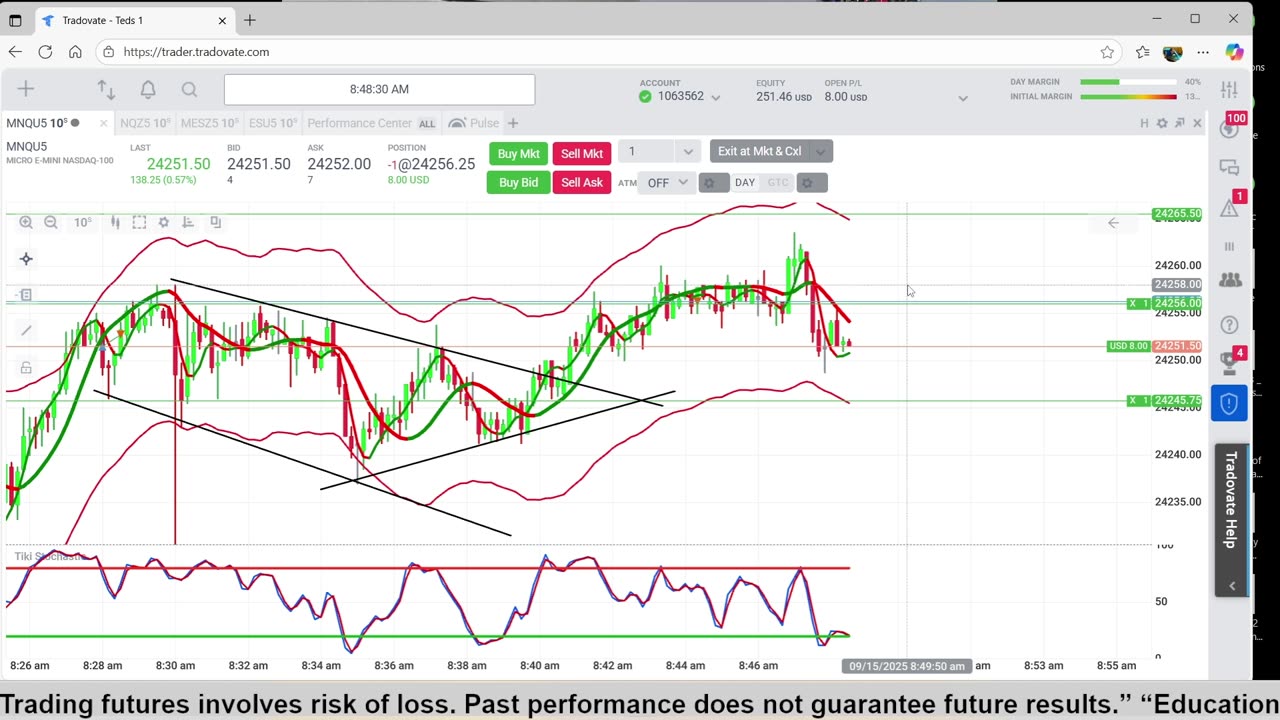Open the community people icon

(x=1230, y=281)
